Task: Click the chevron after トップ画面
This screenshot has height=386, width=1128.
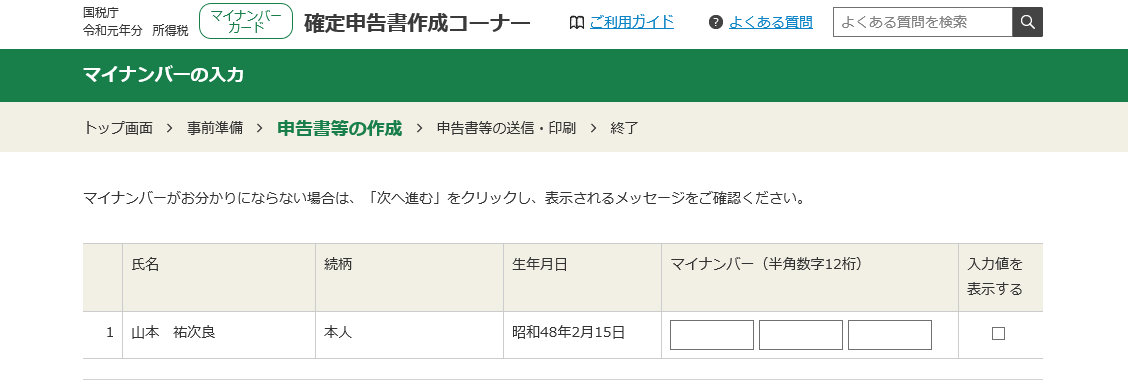Action: [170, 128]
